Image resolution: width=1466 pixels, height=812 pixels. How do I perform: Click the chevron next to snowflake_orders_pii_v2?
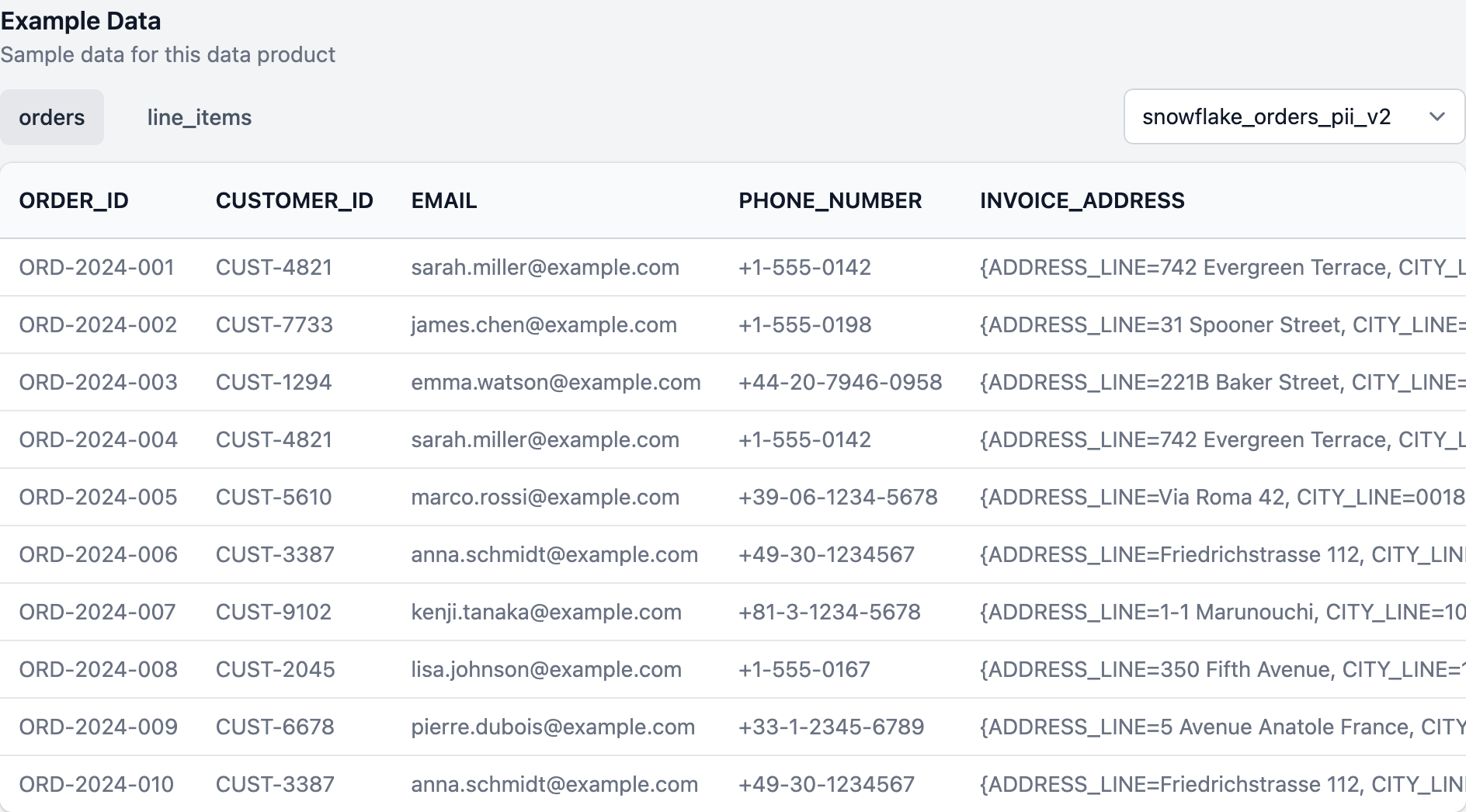click(1438, 117)
